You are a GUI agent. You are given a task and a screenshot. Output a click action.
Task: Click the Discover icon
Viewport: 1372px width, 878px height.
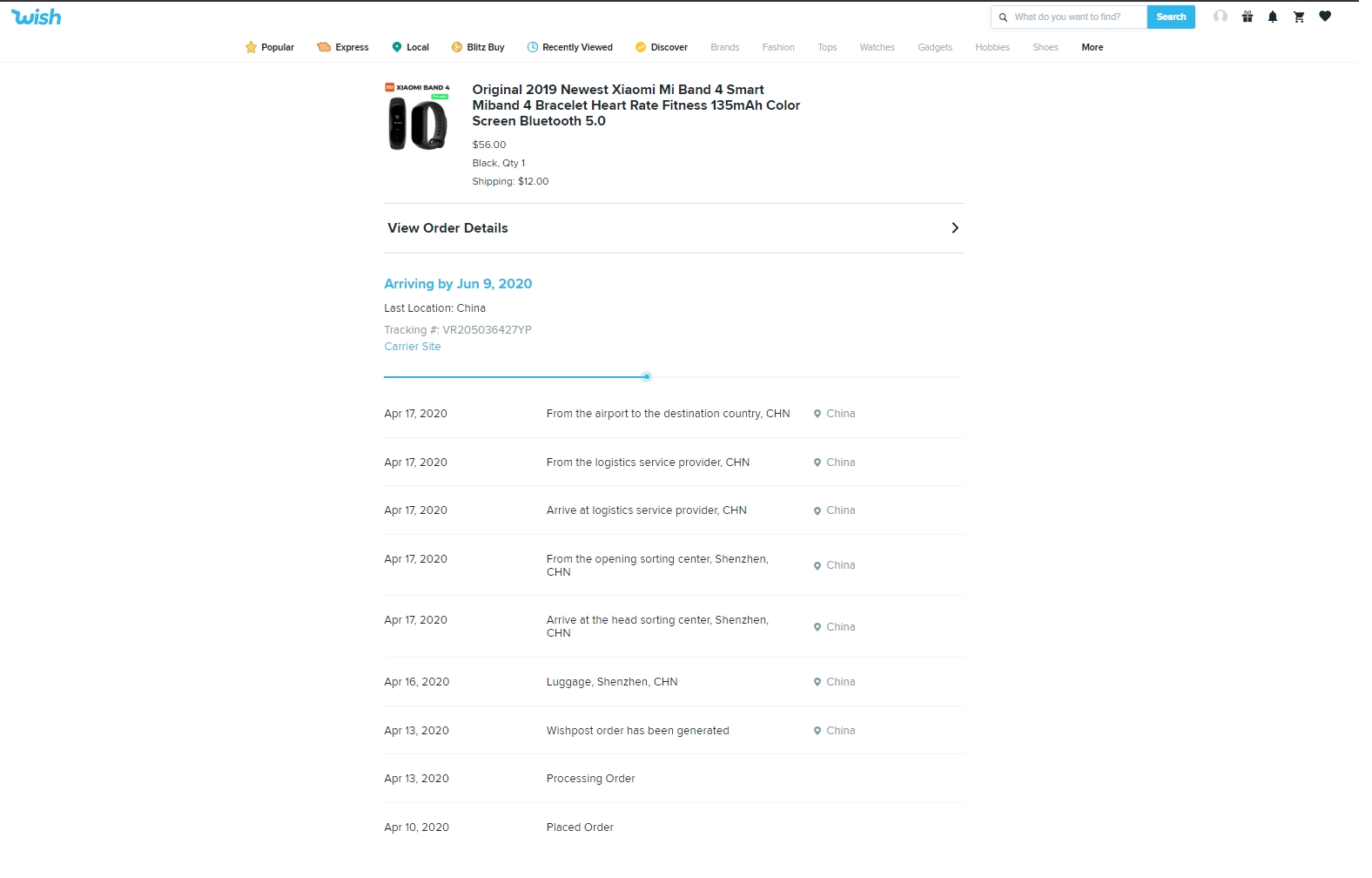coord(641,47)
